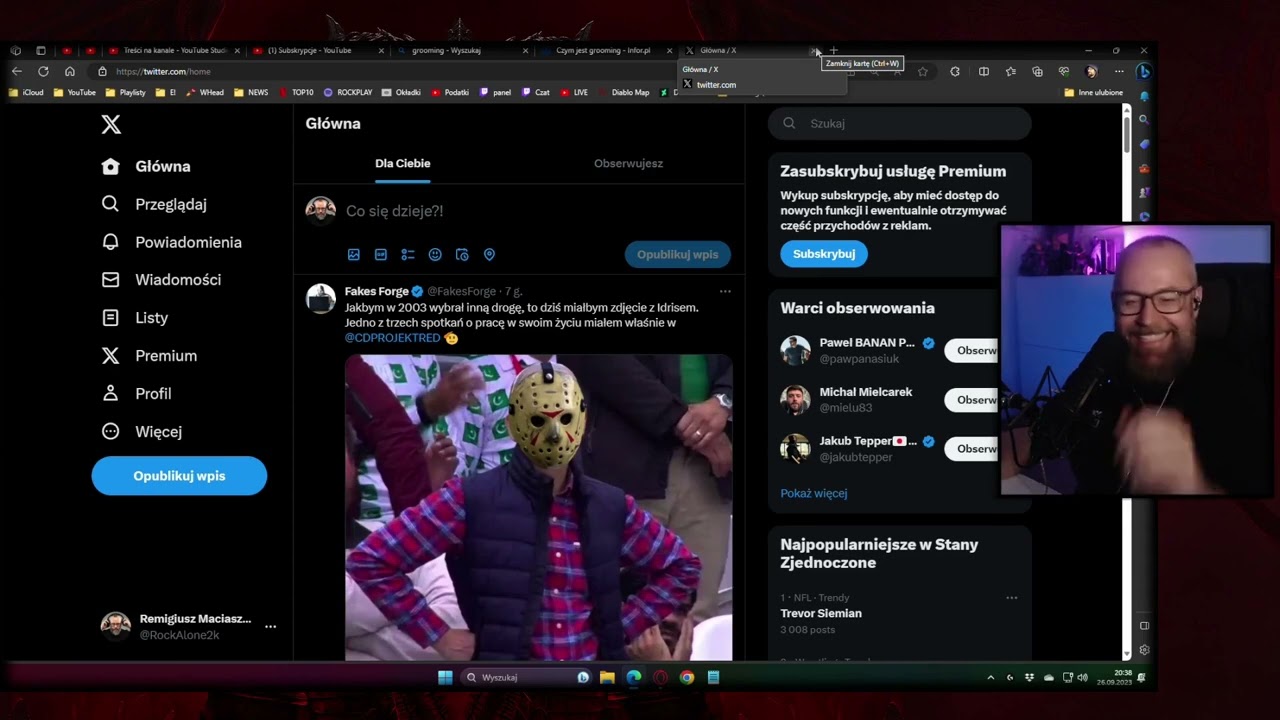This screenshot has width=1280, height=720.
Task: Open Premium in sidebar
Action: [x=149, y=356]
